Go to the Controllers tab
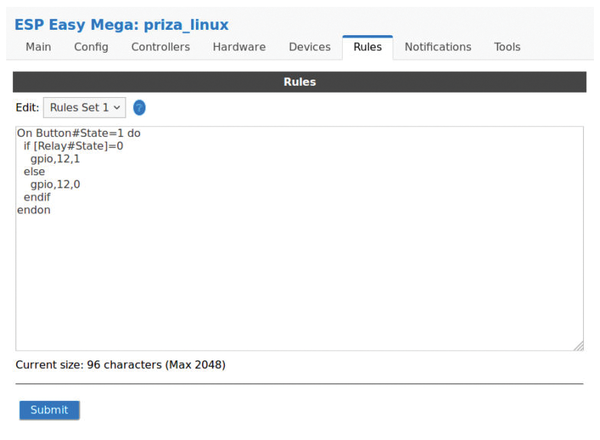The height and width of the screenshot is (440, 600). pos(160,47)
